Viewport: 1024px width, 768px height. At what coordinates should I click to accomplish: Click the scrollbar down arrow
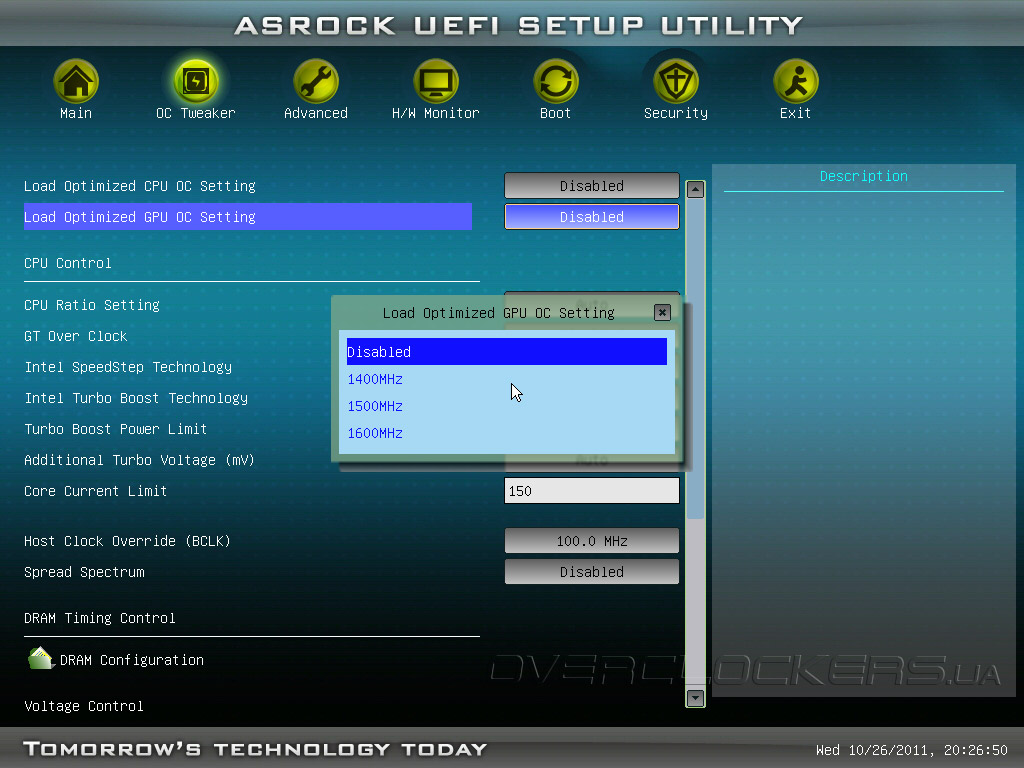click(x=696, y=698)
